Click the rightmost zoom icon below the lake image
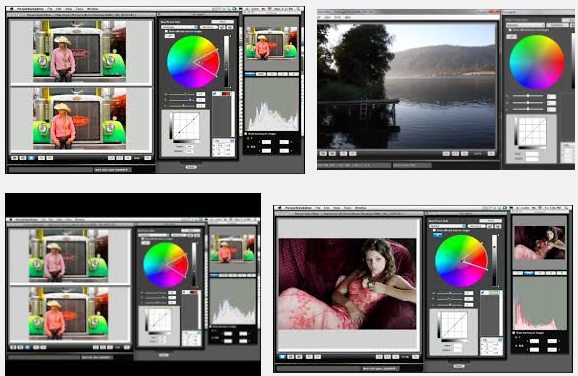 (491, 154)
